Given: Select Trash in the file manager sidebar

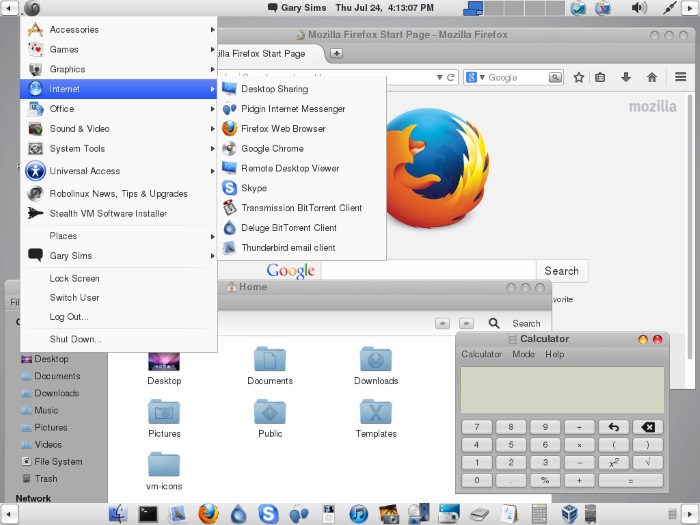Looking at the screenshot, I should [46, 479].
